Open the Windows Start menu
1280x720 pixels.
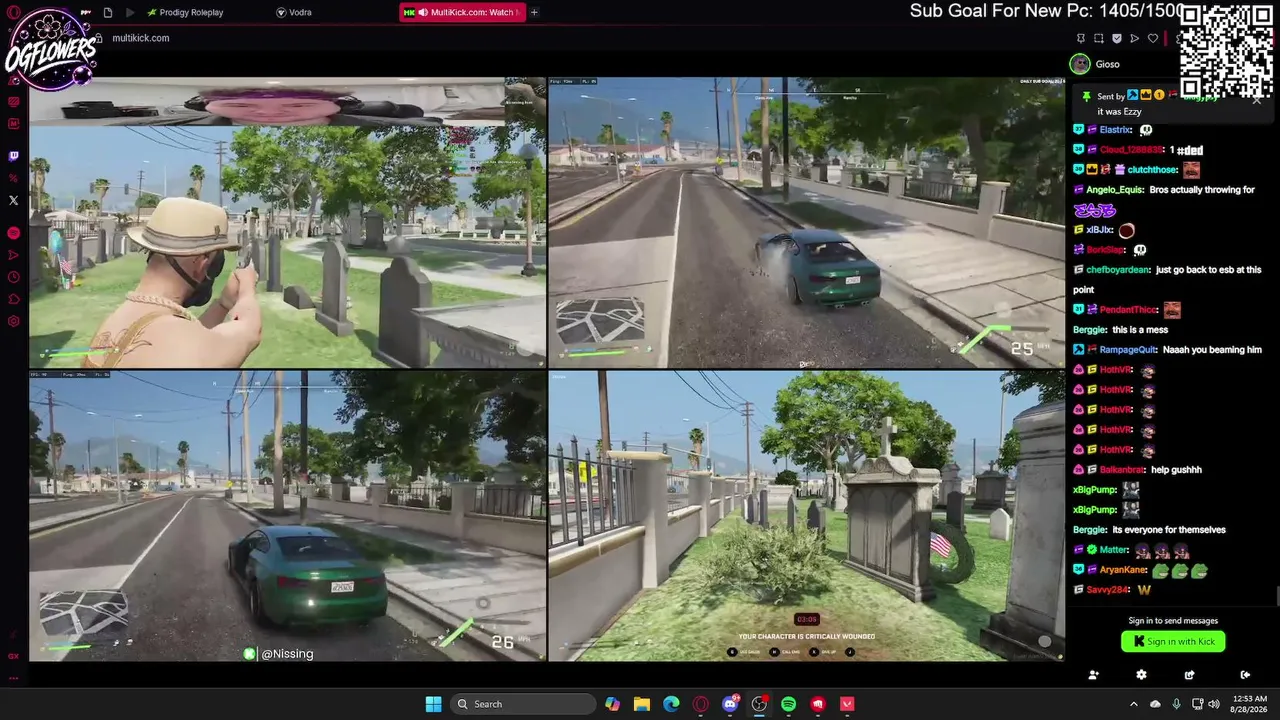pyautogui.click(x=433, y=704)
